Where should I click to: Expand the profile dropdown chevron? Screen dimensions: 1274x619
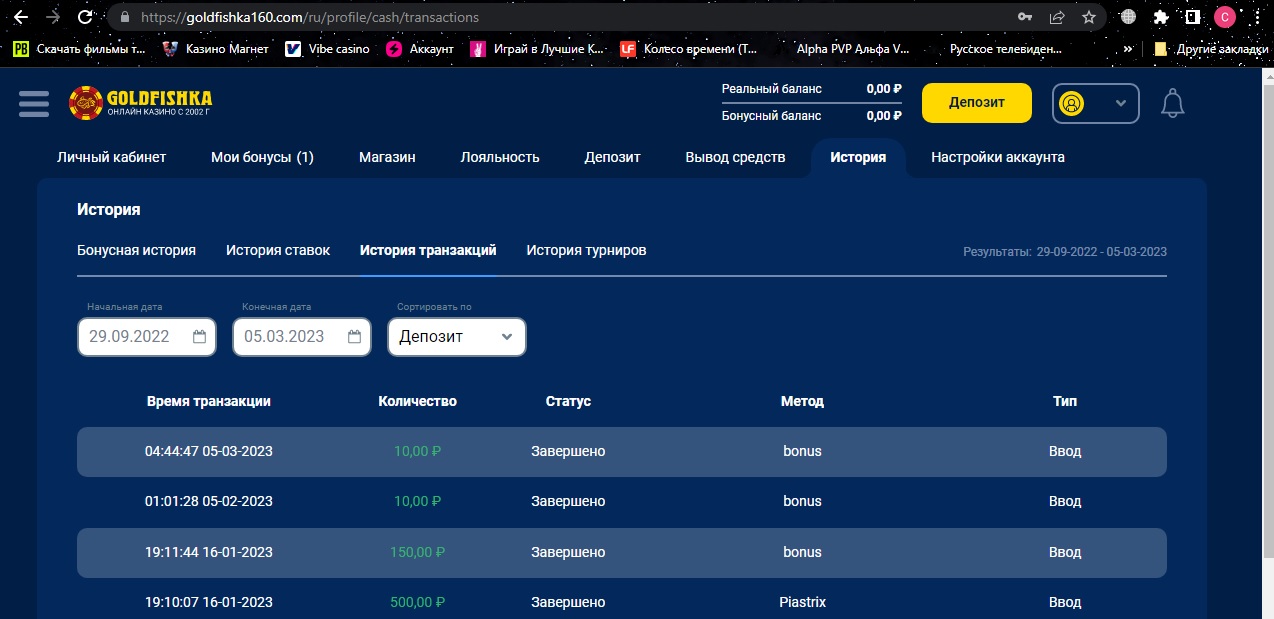point(1121,103)
